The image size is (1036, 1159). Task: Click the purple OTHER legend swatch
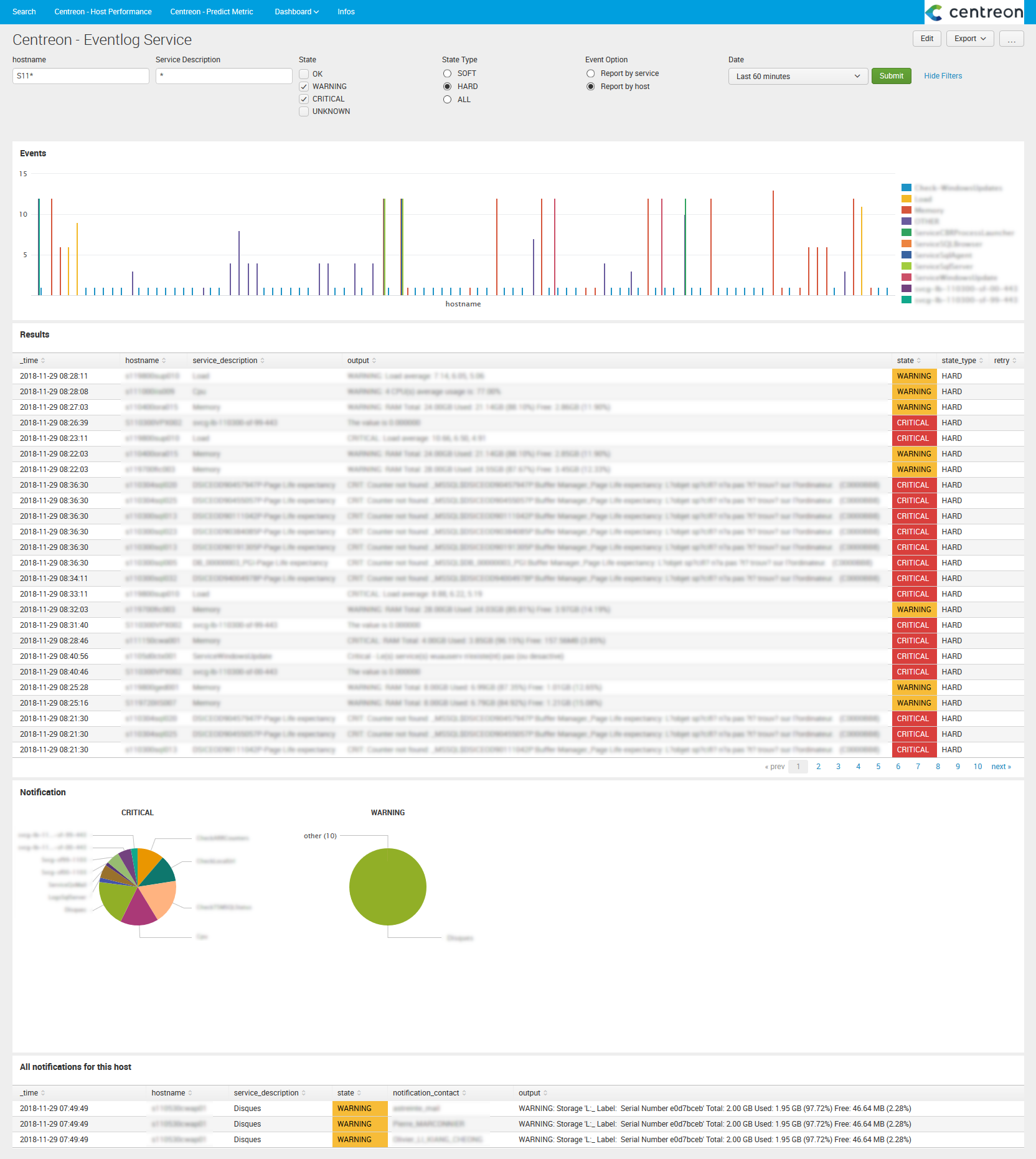pyautogui.click(x=906, y=222)
